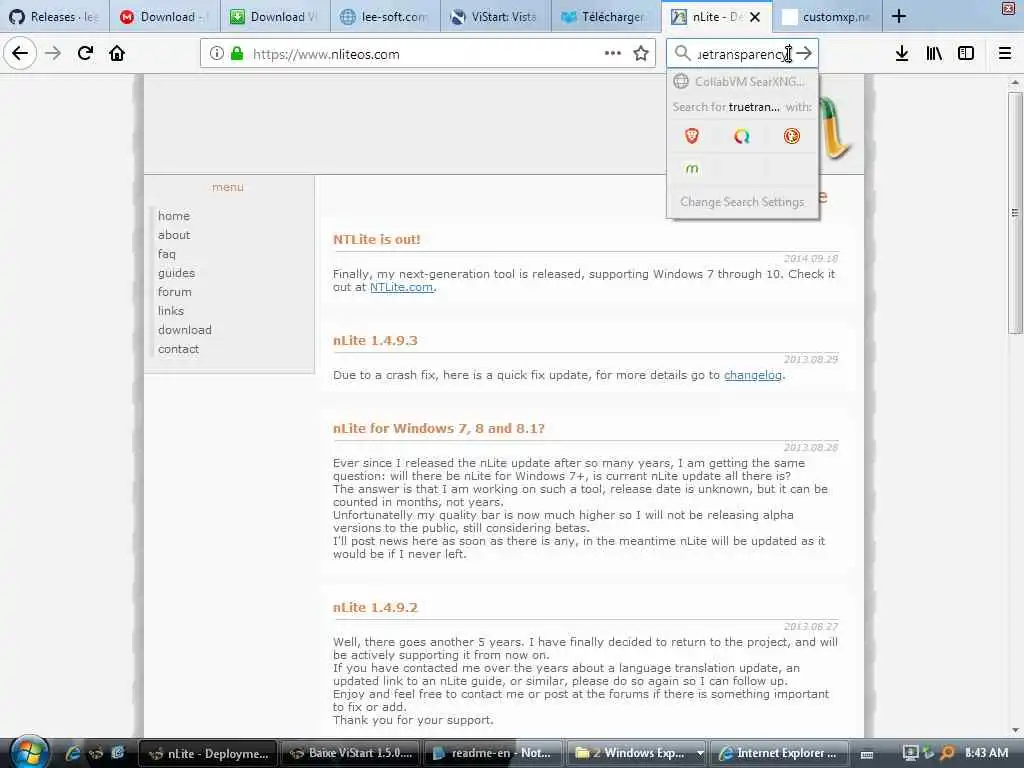Close the nLite tab

coord(755,17)
